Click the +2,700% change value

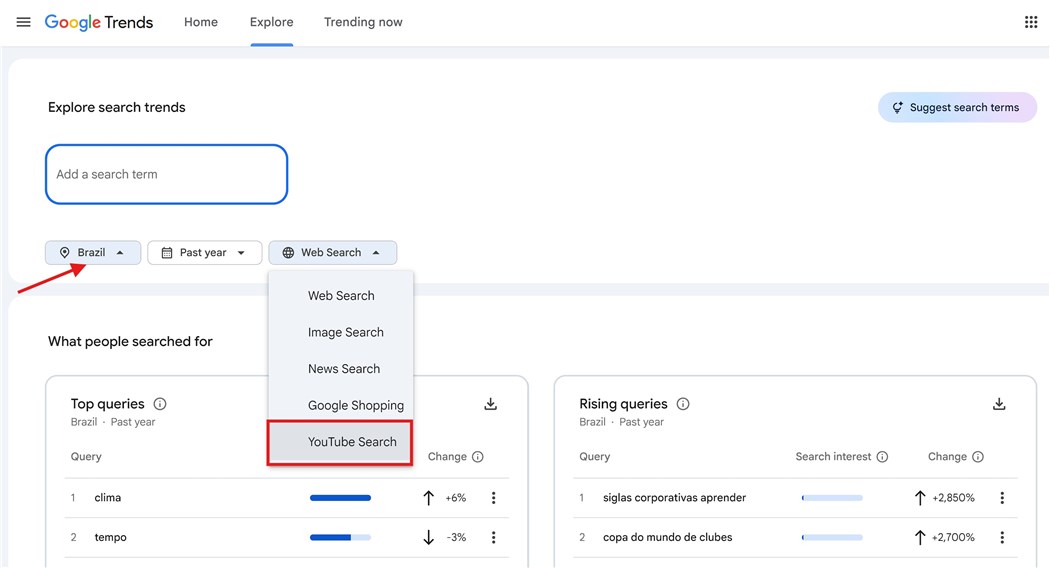954,537
